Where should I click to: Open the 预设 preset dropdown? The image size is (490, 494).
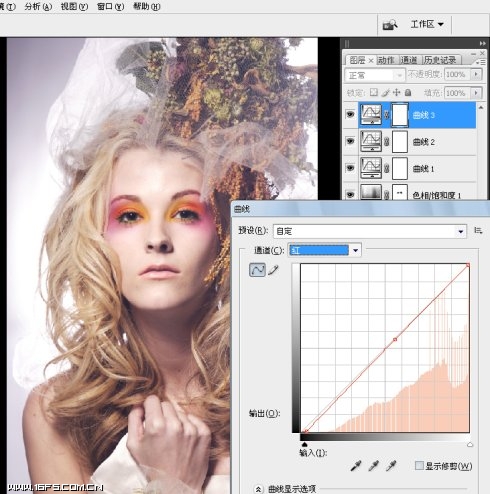coord(370,231)
